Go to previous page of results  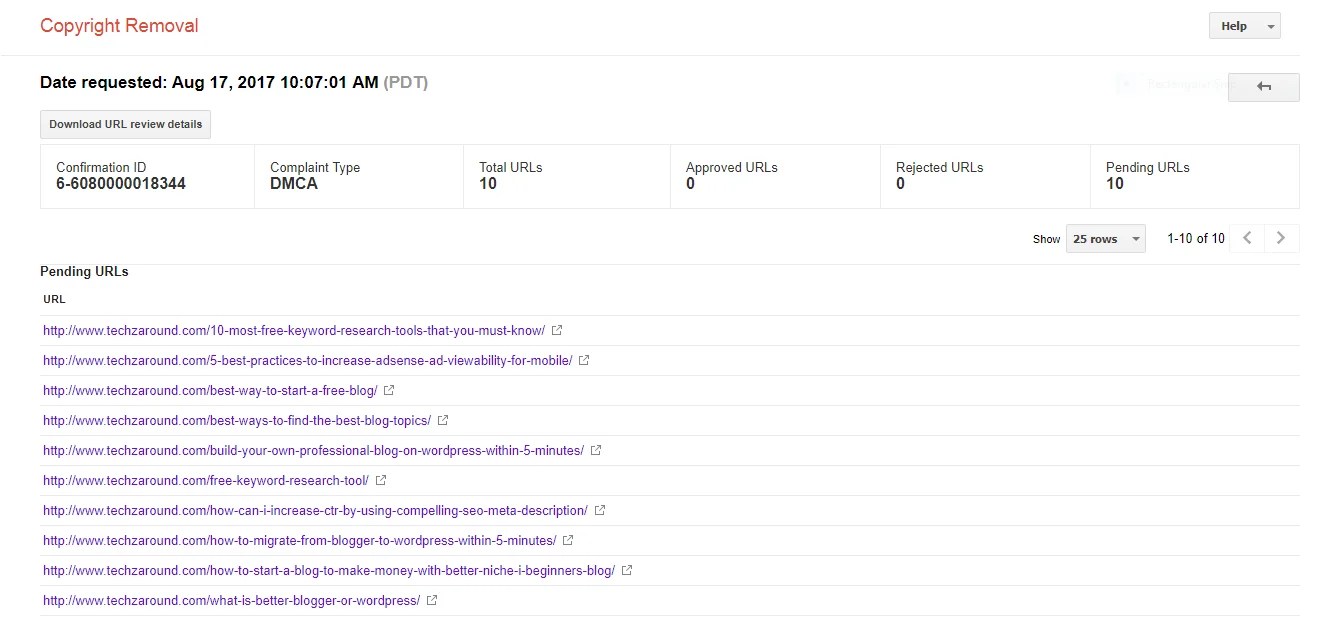pos(1247,238)
